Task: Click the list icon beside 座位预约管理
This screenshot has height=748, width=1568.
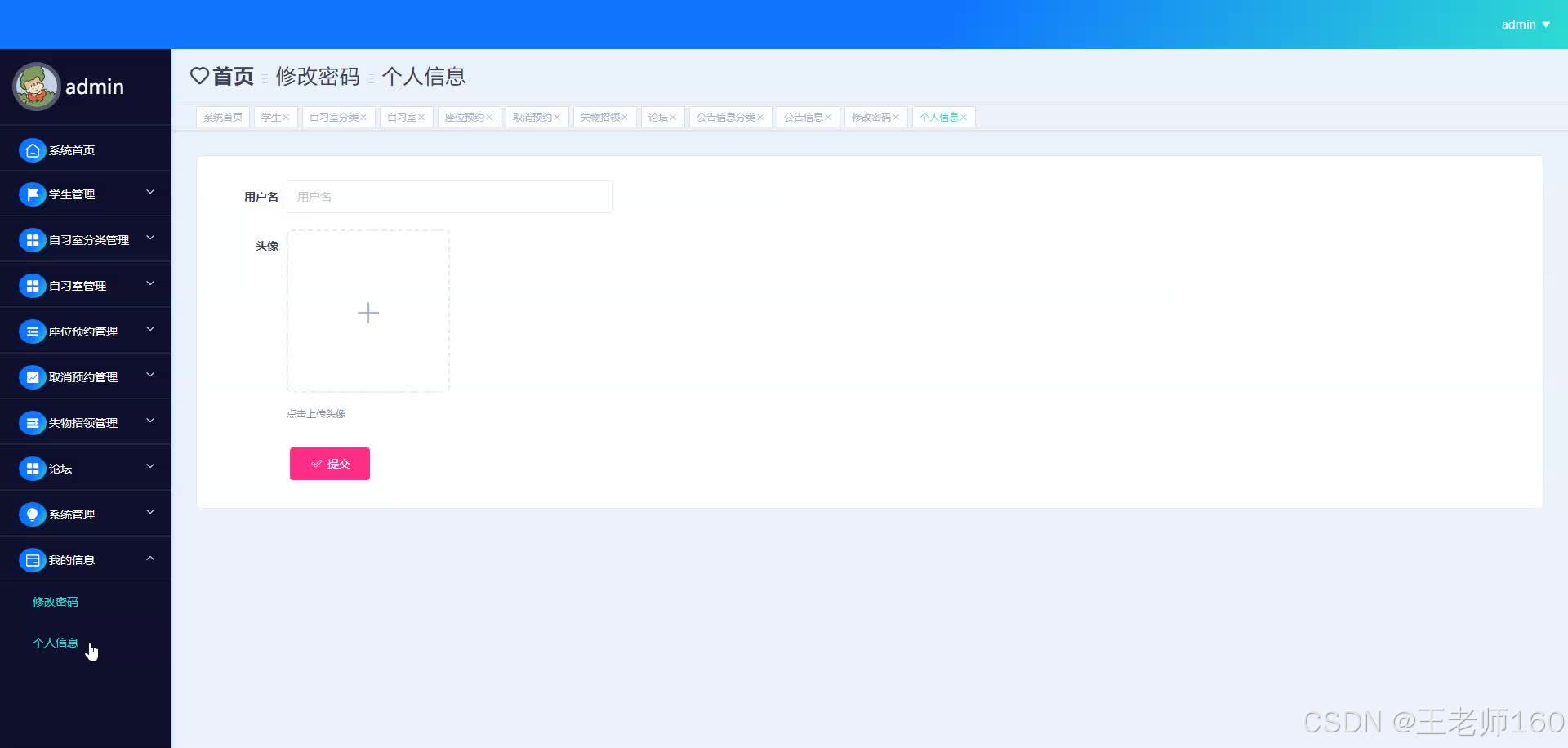Action: click(32, 332)
